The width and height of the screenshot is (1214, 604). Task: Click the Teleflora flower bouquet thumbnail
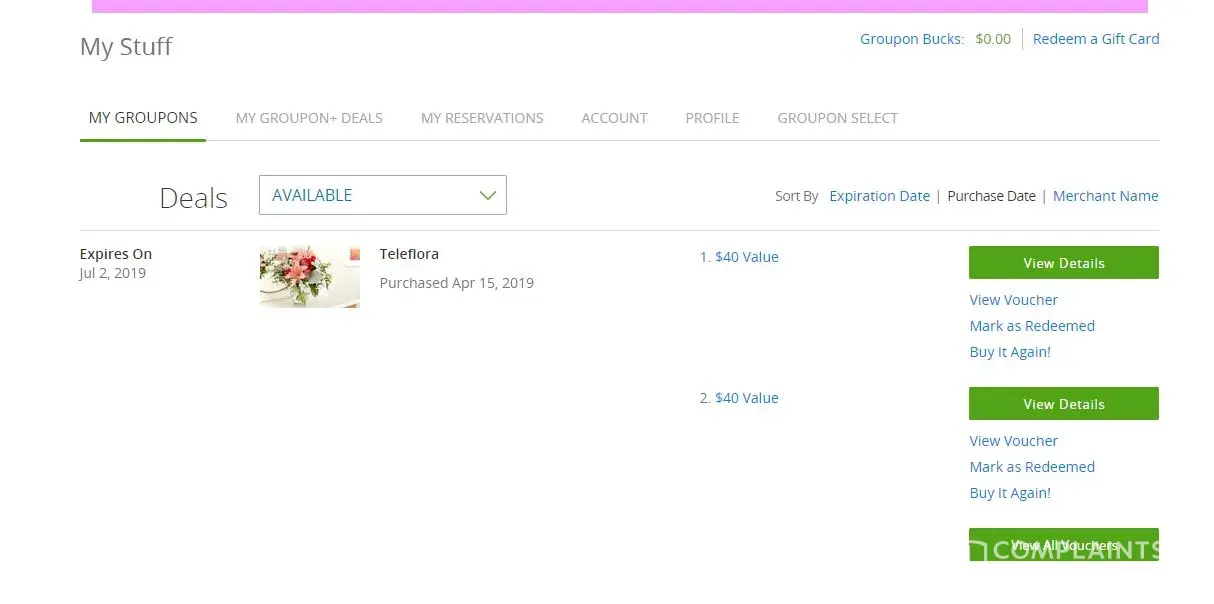[x=309, y=277]
